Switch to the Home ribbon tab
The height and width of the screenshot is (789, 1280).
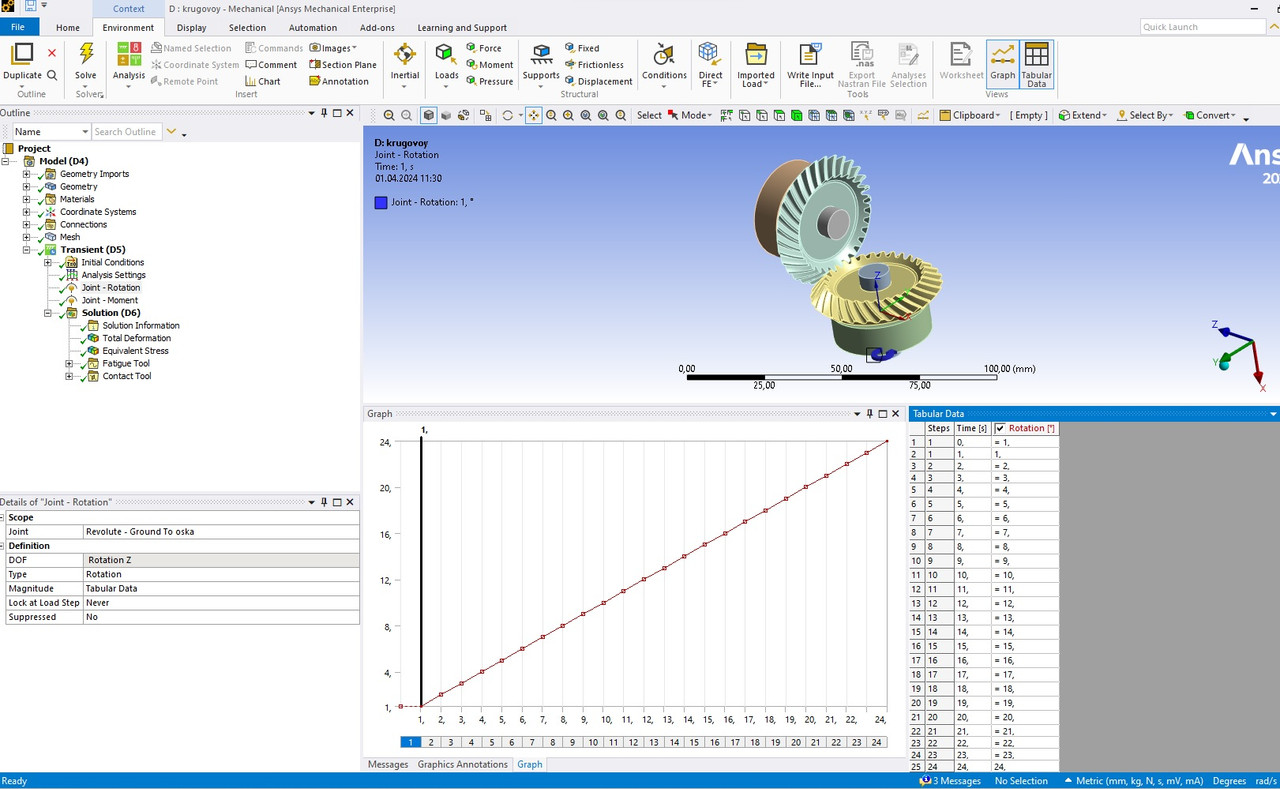(68, 27)
